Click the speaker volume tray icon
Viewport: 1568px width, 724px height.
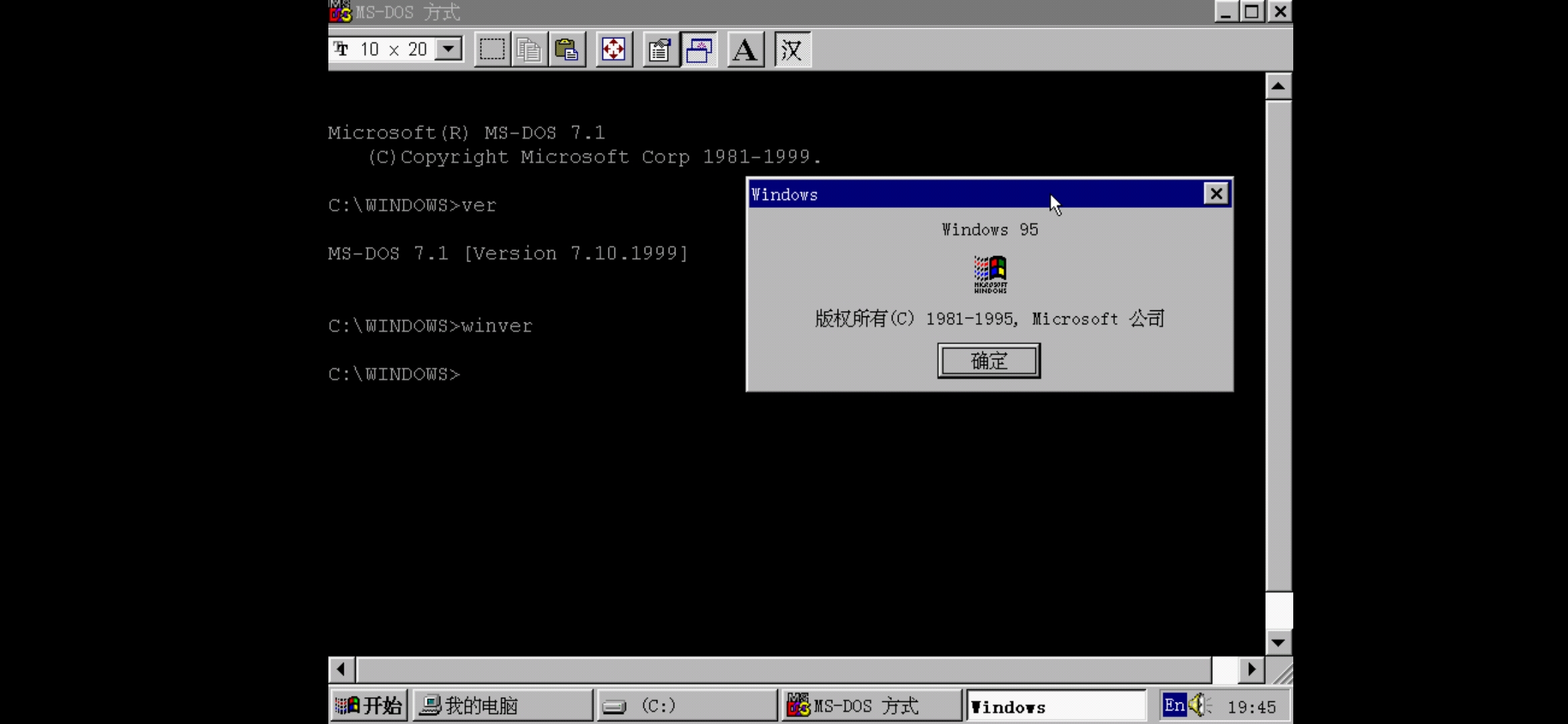pyautogui.click(x=1198, y=705)
